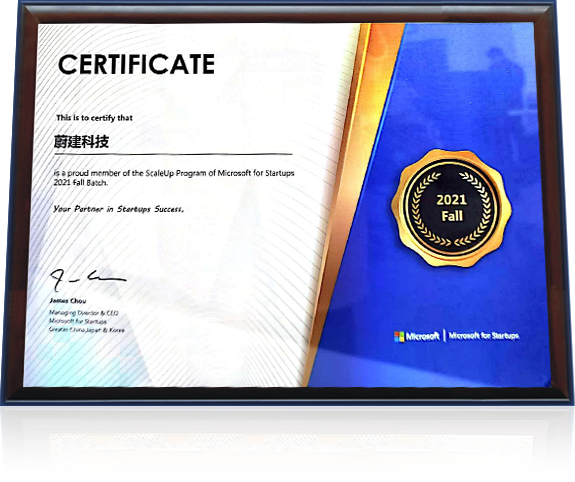Select the "Your Partner in Startups Success" slogan
The image size is (575, 482).
point(118,209)
